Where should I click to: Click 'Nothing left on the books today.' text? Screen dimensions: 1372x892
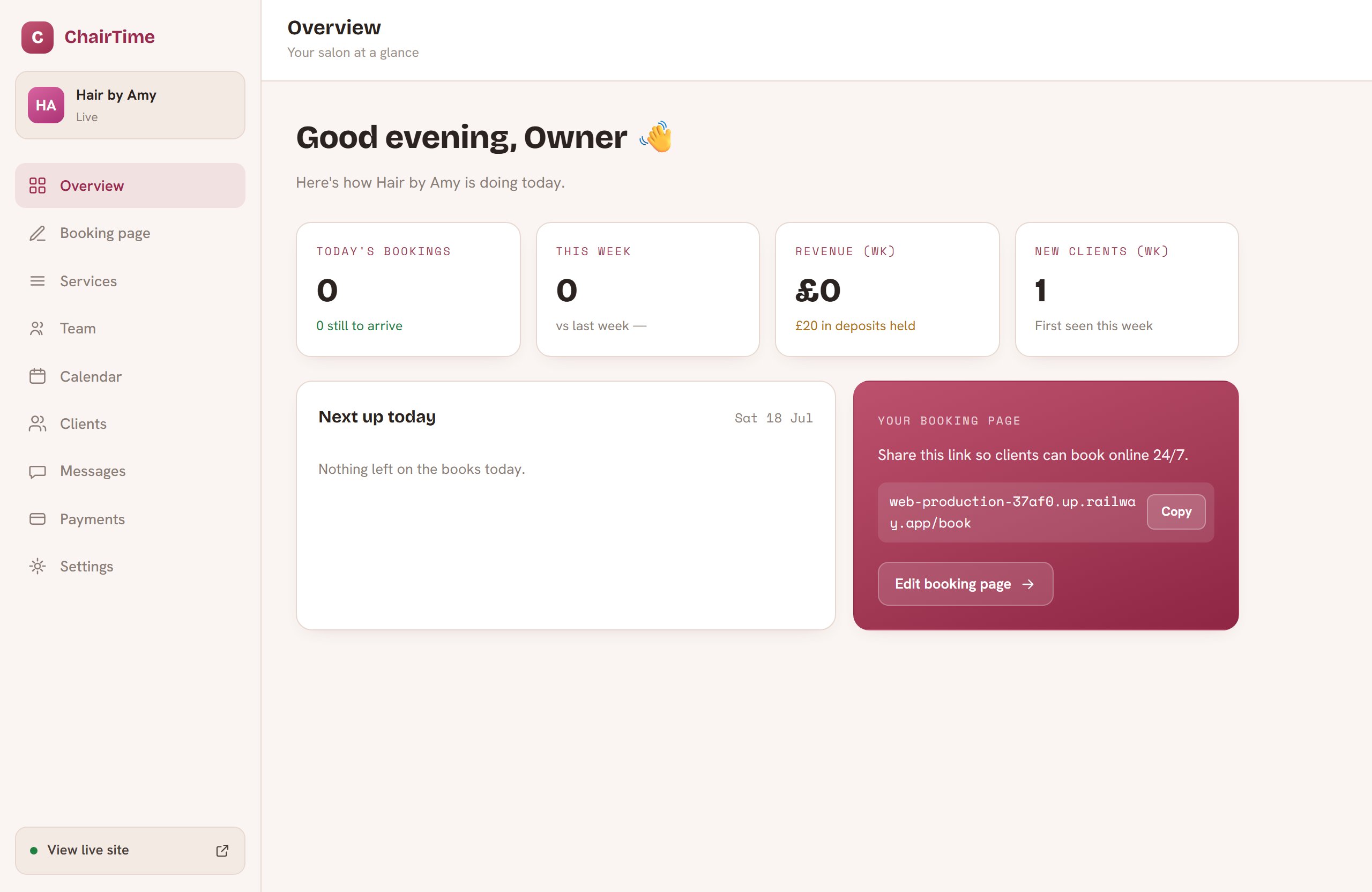421,469
